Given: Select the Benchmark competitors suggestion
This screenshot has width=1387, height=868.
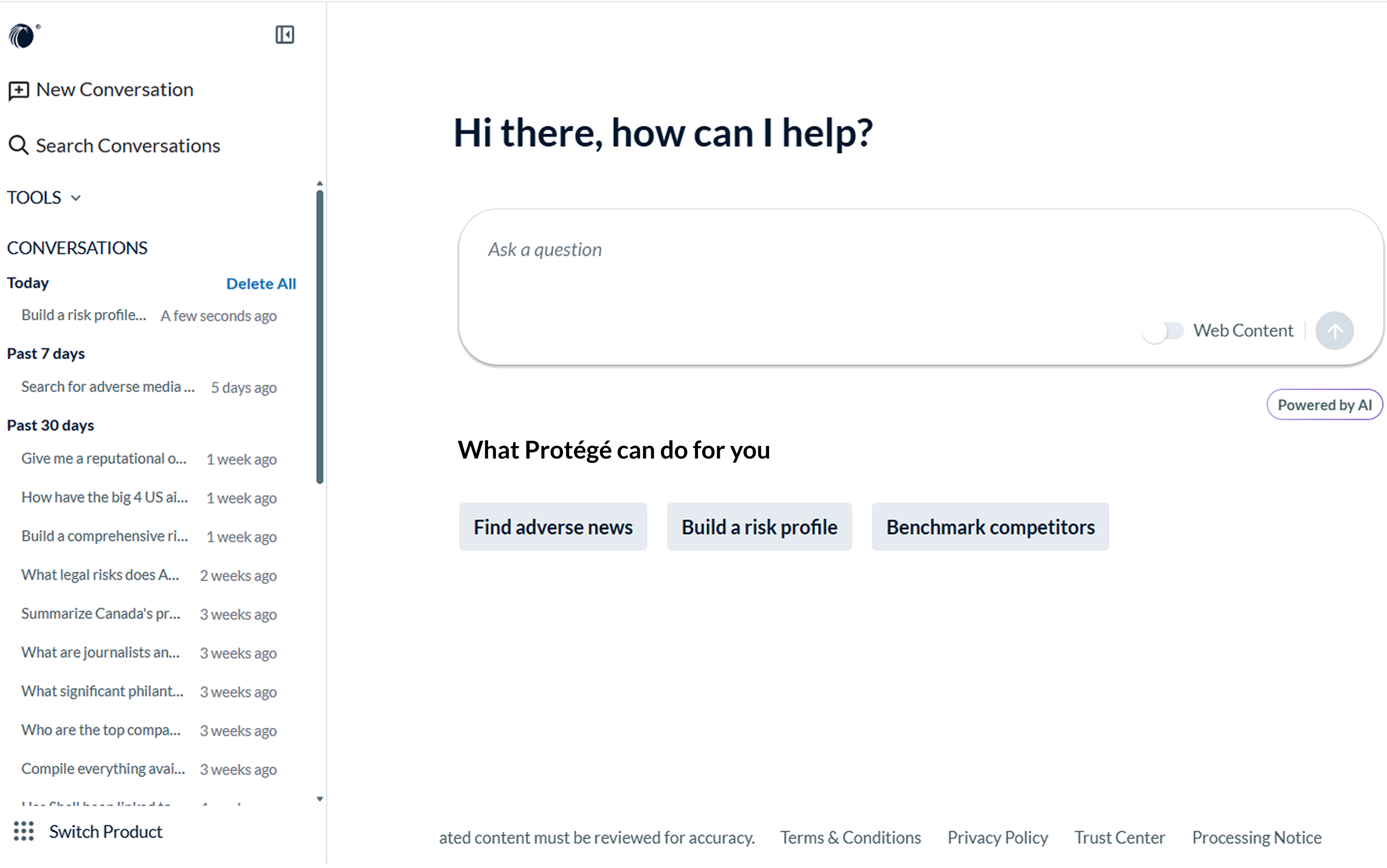Looking at the screenshot, I should tap(990, 527).
